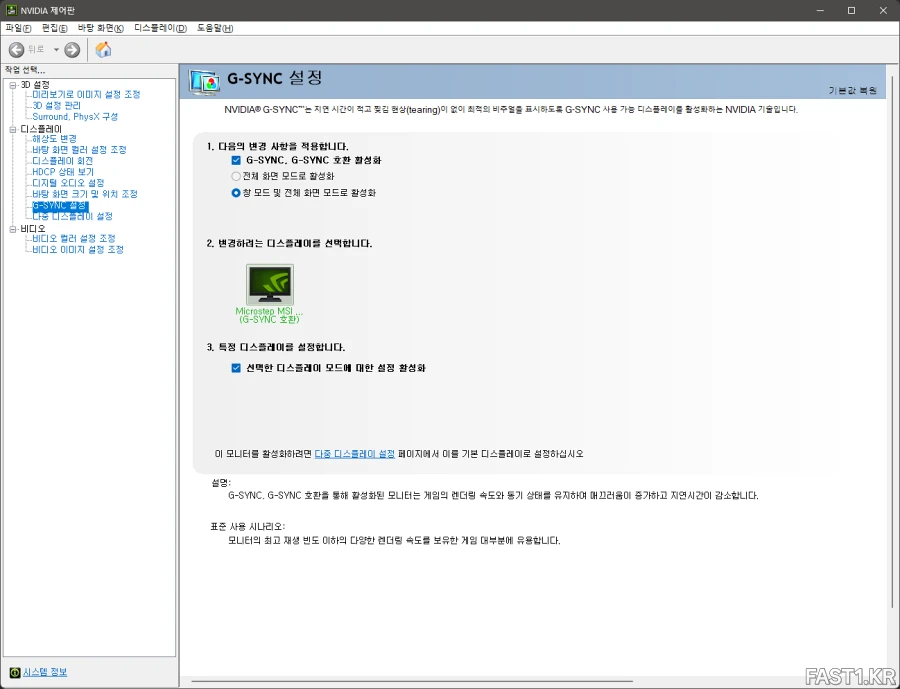Screen dimensions: 900x689
Task: Open 비디오 이미지 설정 조정 page
Action: pyautogui.click(x=78, y=250)
